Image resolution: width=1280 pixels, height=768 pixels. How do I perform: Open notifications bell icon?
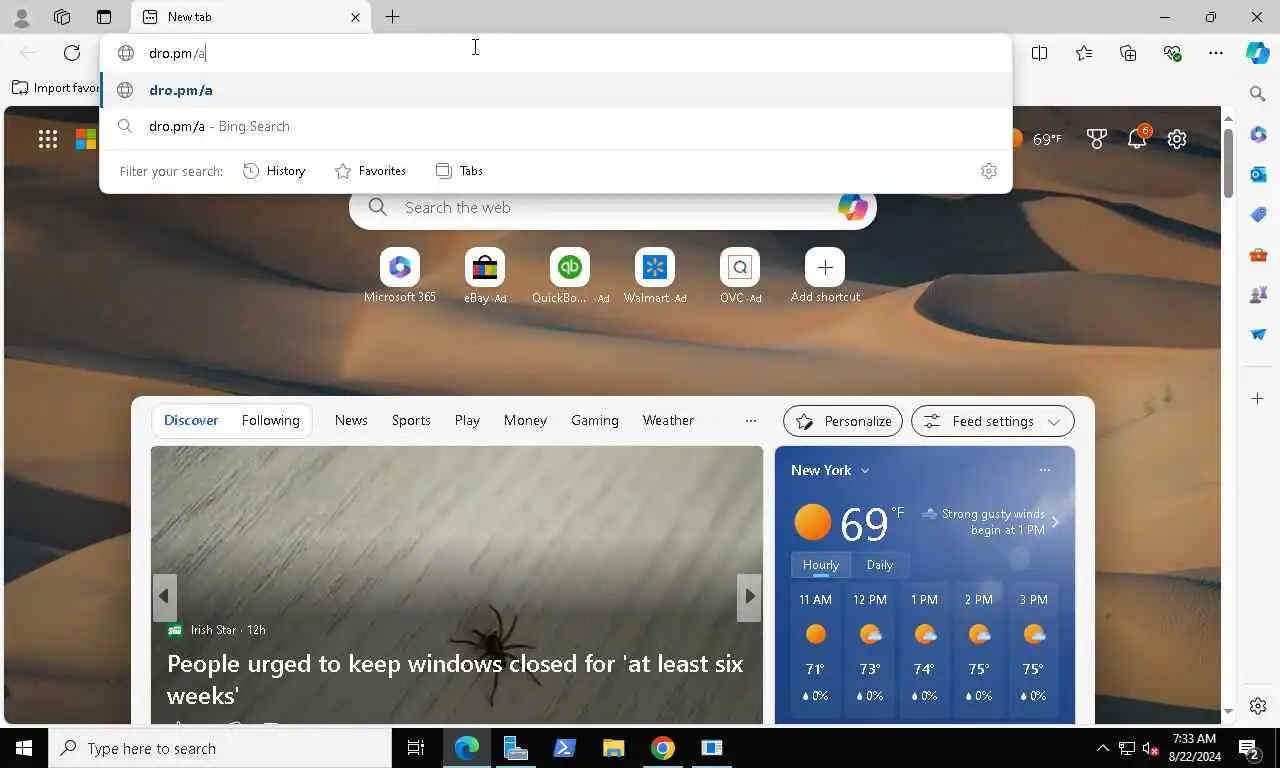pyautogui.click(x=1137, y=139)
